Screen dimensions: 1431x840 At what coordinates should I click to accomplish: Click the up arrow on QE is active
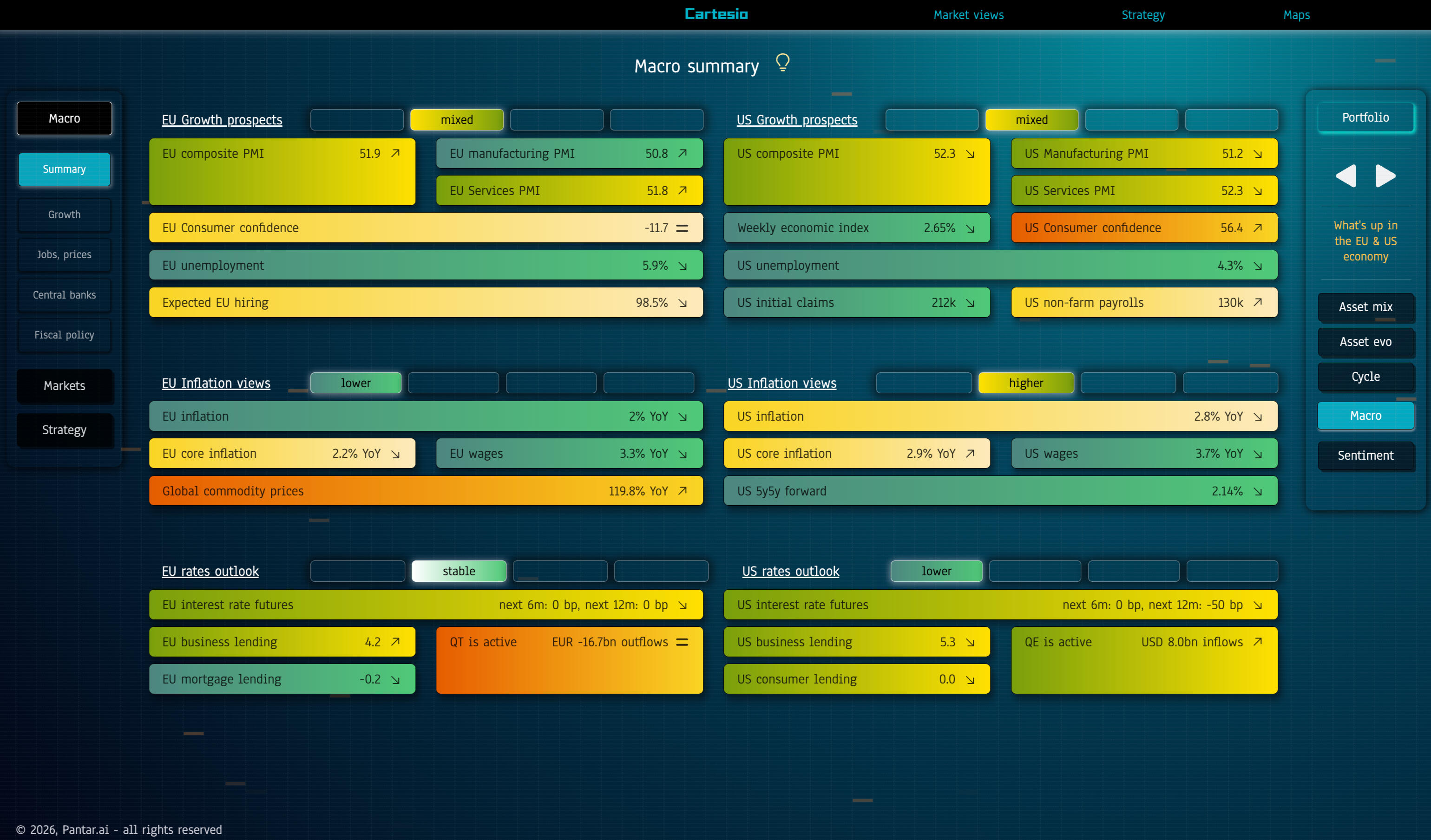(1258, 641)
